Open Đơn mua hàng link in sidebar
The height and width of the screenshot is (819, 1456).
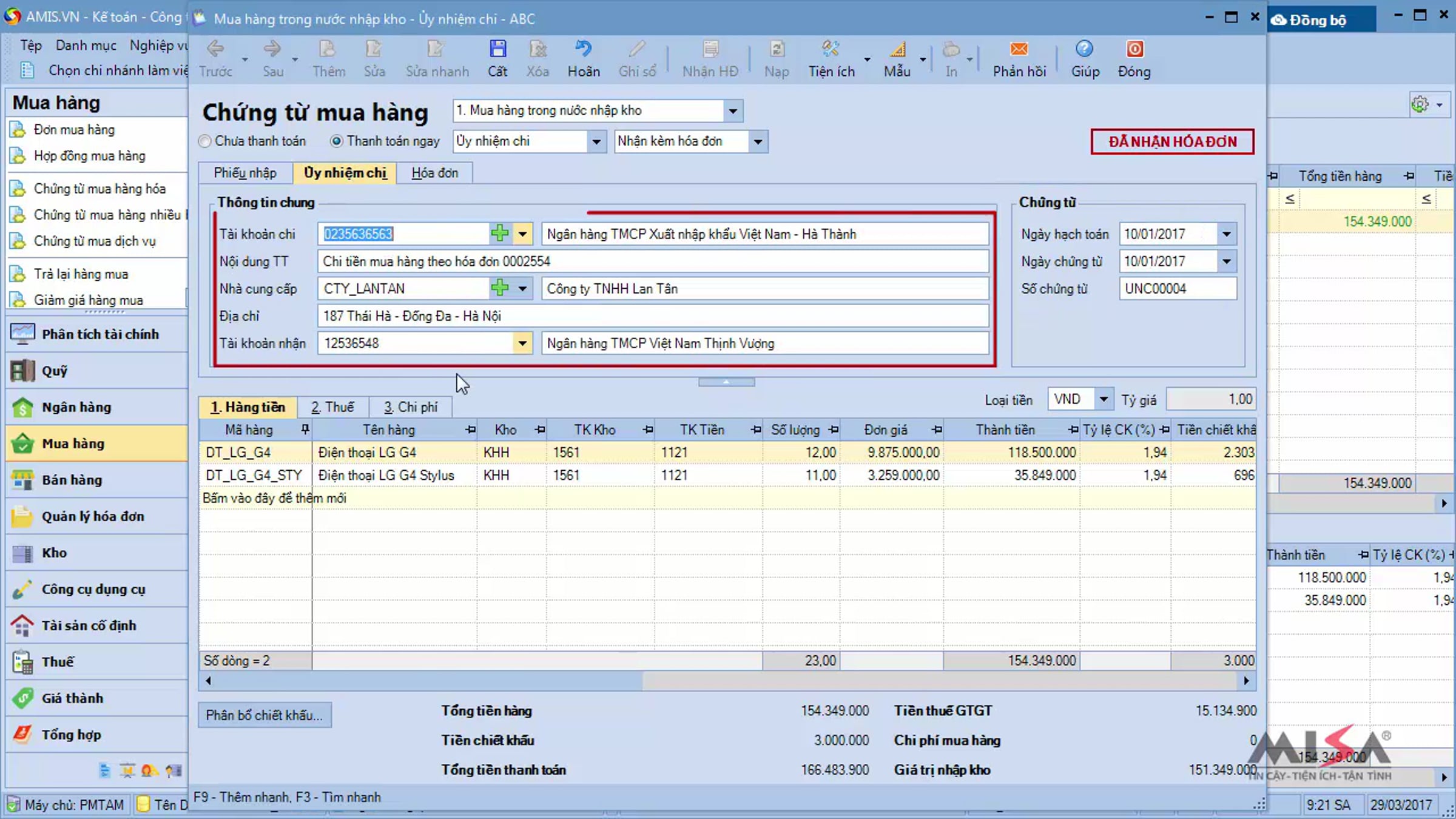coord(74,129)
